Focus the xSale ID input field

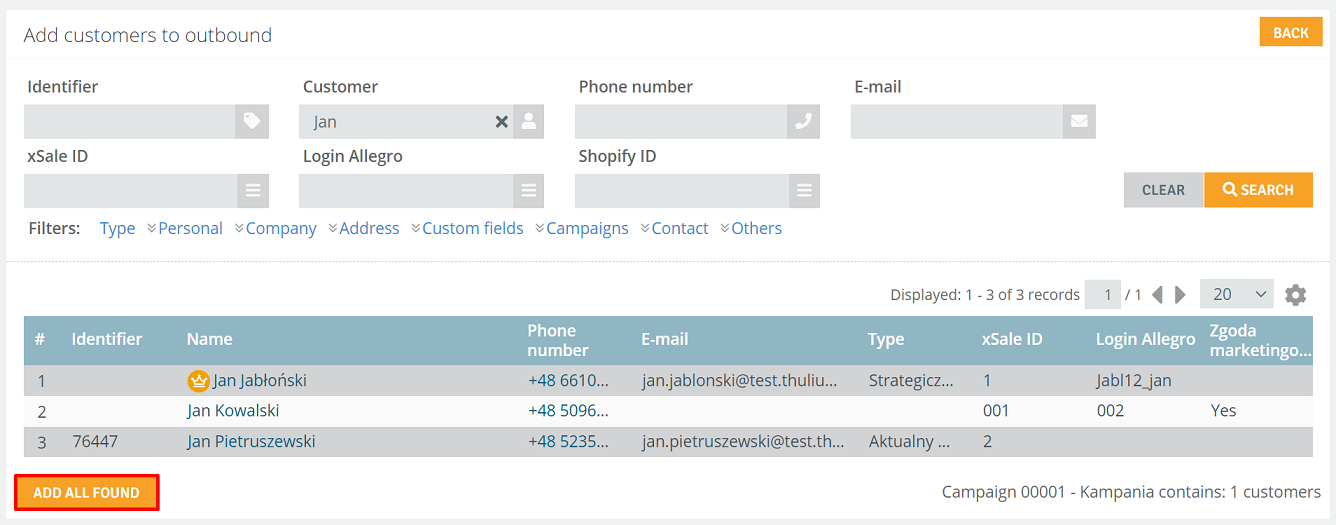pyautogui.click(x=130, y=191)
